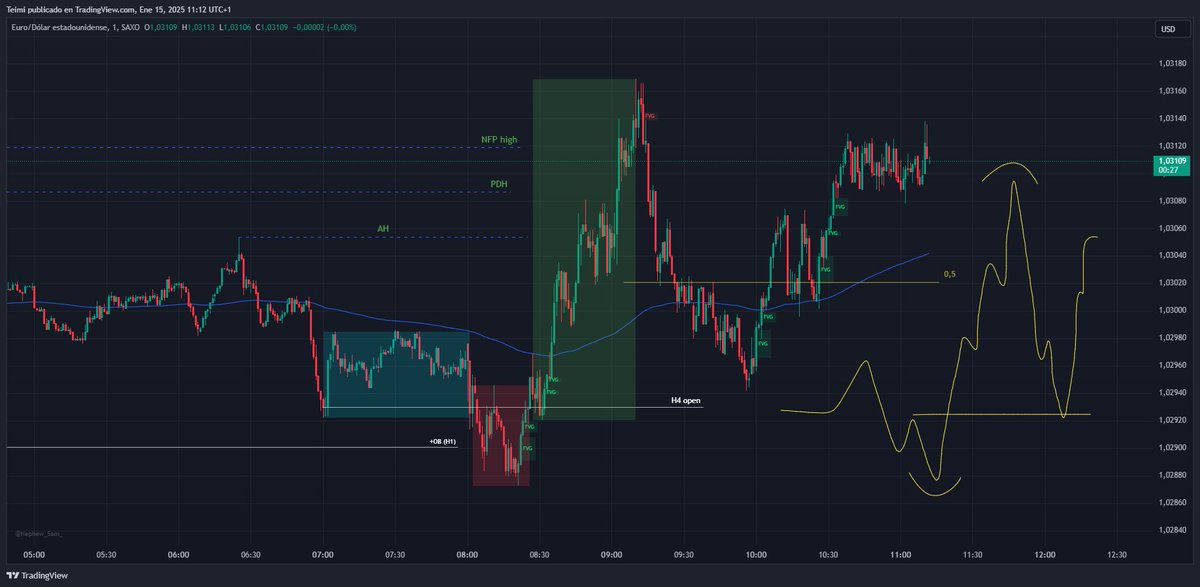Click time axis label 07:30
Viewport: 1200px width, 587px height.
(395, 554)
